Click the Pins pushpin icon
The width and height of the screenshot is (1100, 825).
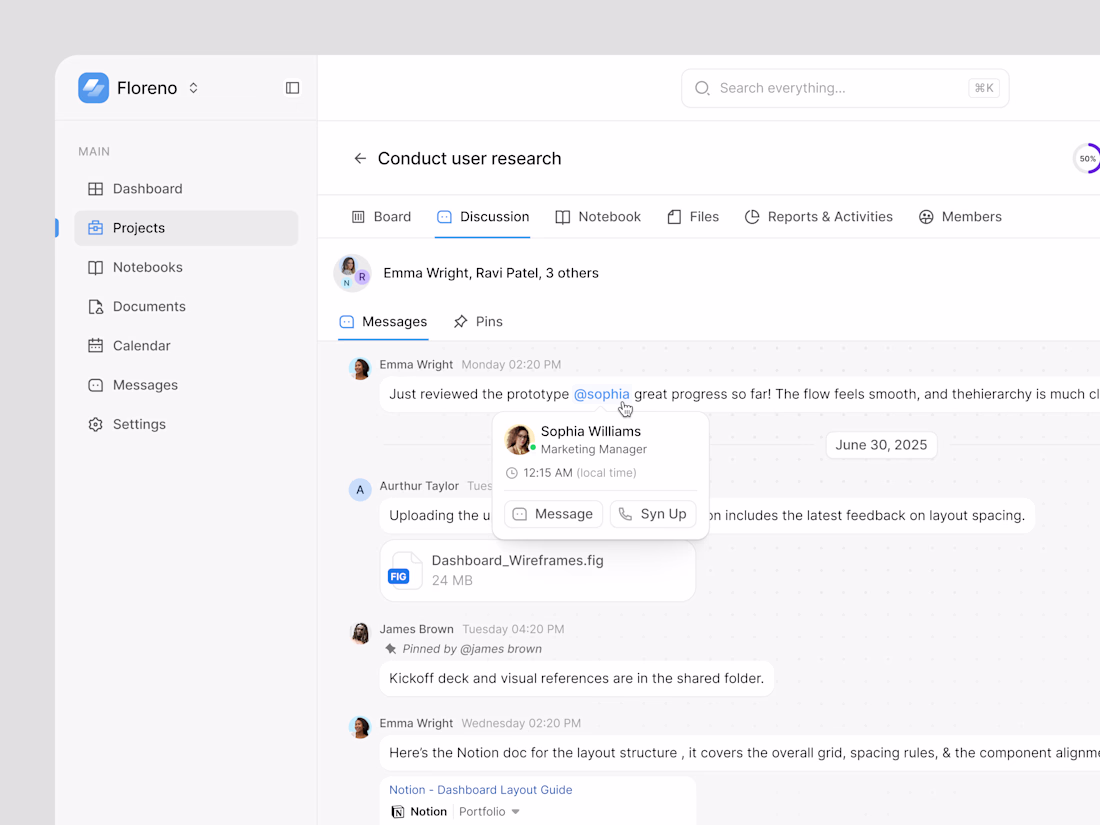(460, 321)
